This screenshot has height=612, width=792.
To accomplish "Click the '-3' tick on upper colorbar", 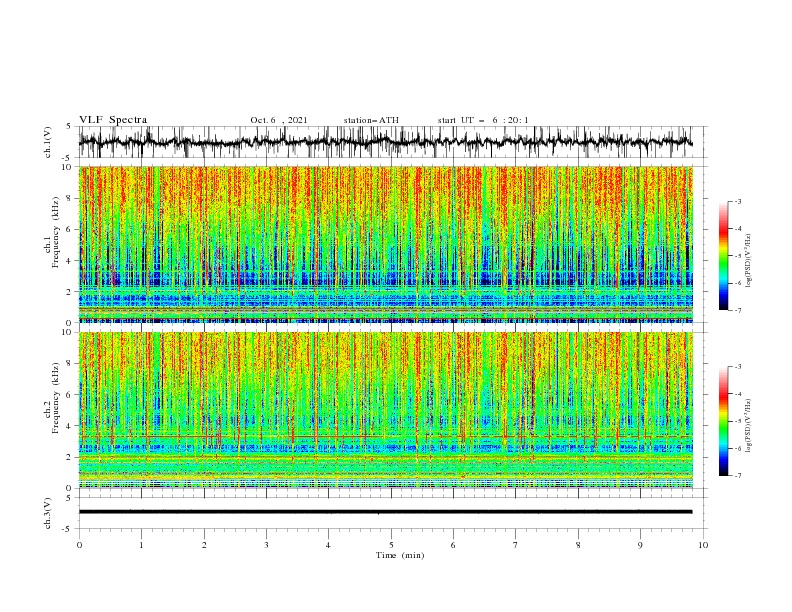I will 738,201.
